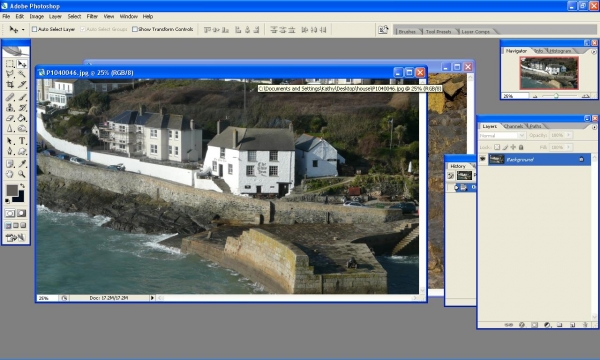The image size is (600, 360).
Task: Open the Brushes palette well tab
Action: pos(407,31)
